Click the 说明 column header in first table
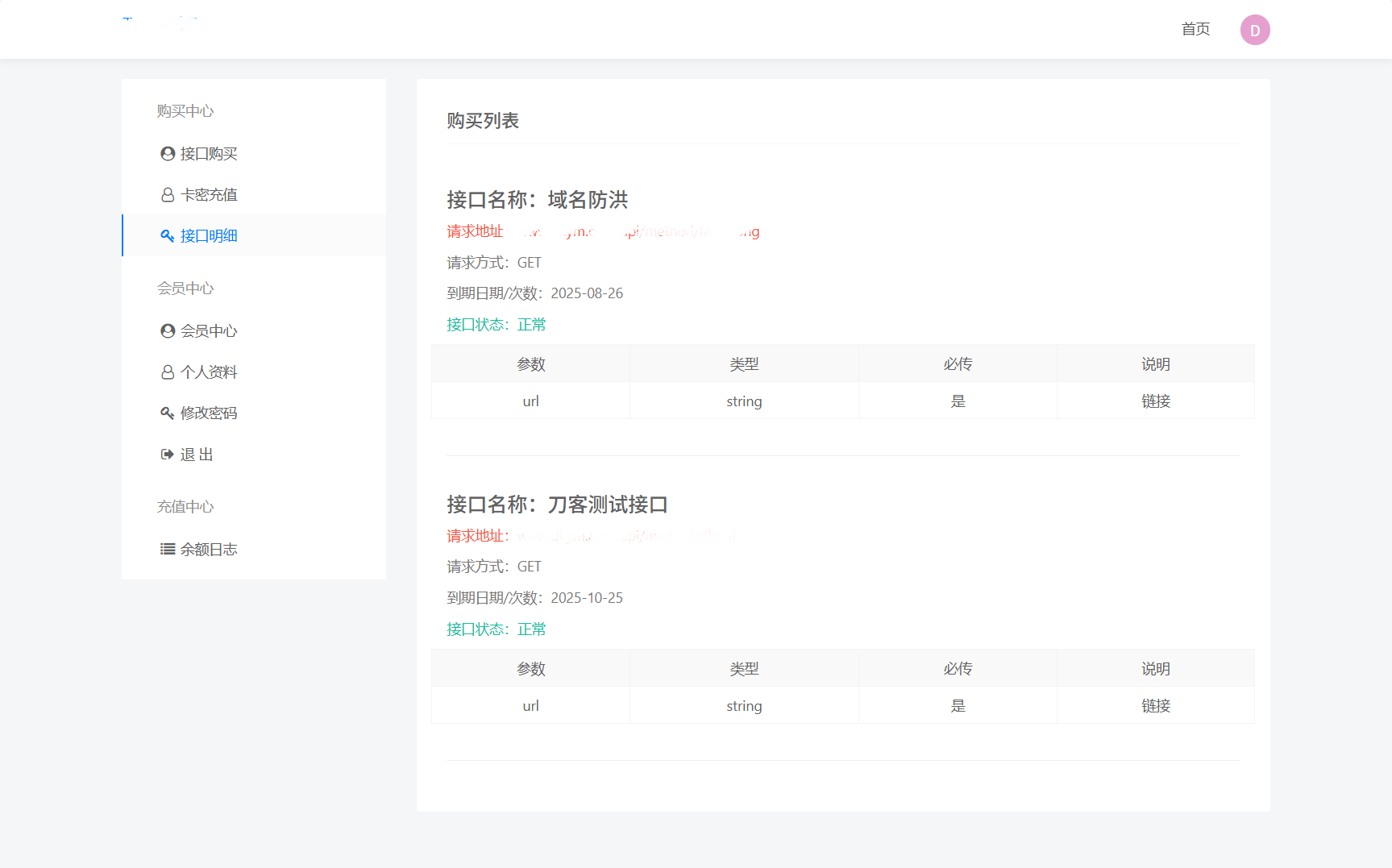The image size is (1392, 868). (1155, 364)
